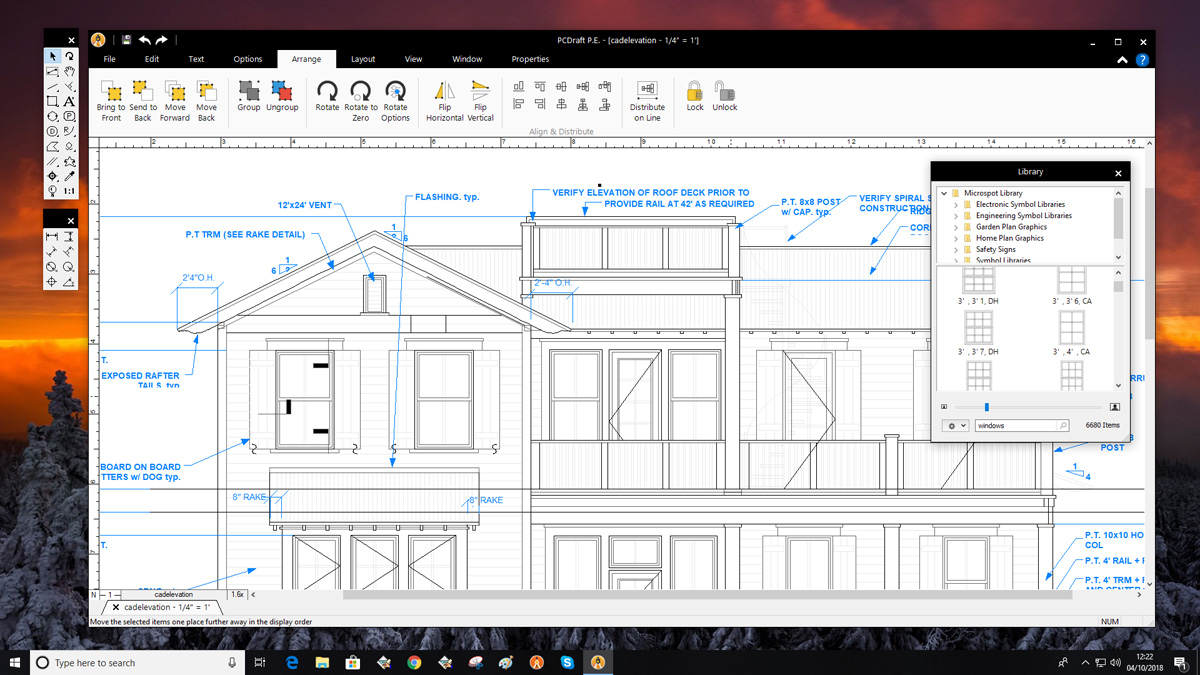Click the Library search field containing windows
This screenshot has height=675, width=1200.
pyautogui.click(x=1015, y=426)
